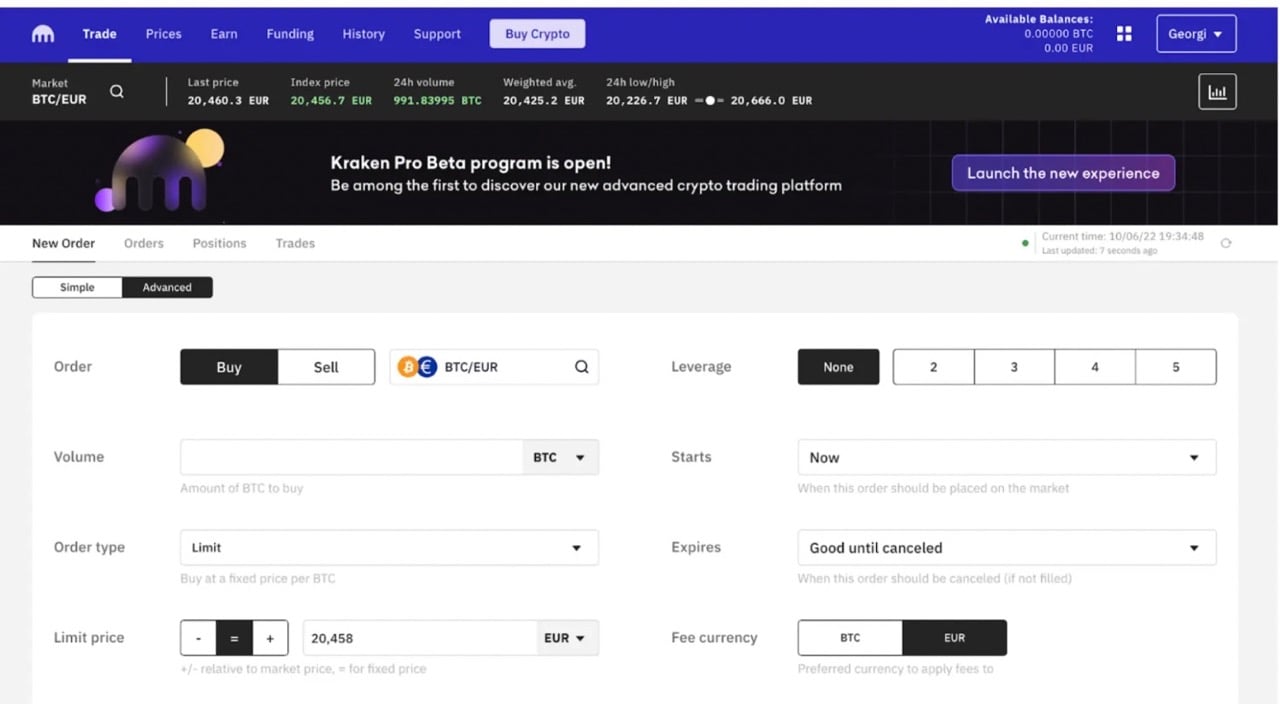Switch to the Orders tab
Screen dimensions: 1280x704
pyautogui.click(x=143, y=243)
